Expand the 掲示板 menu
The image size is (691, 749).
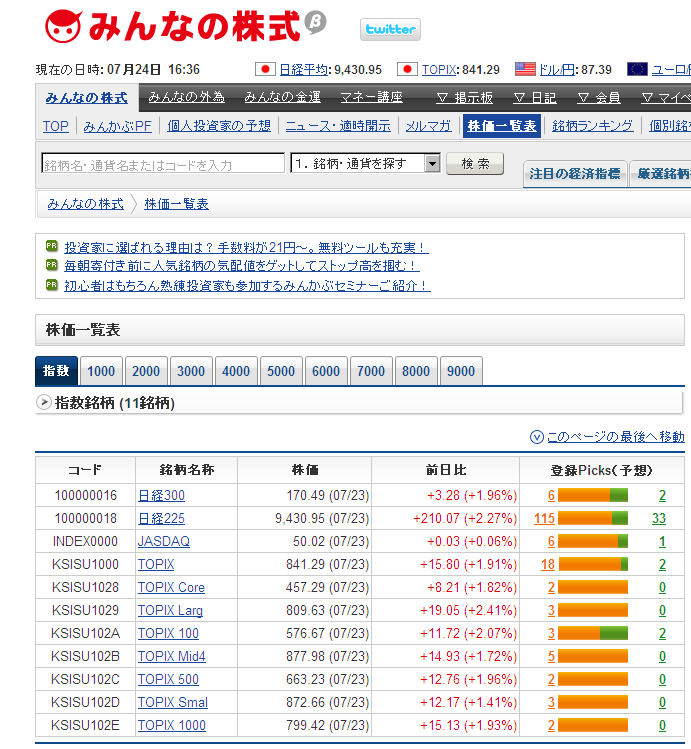click(465, 97)
